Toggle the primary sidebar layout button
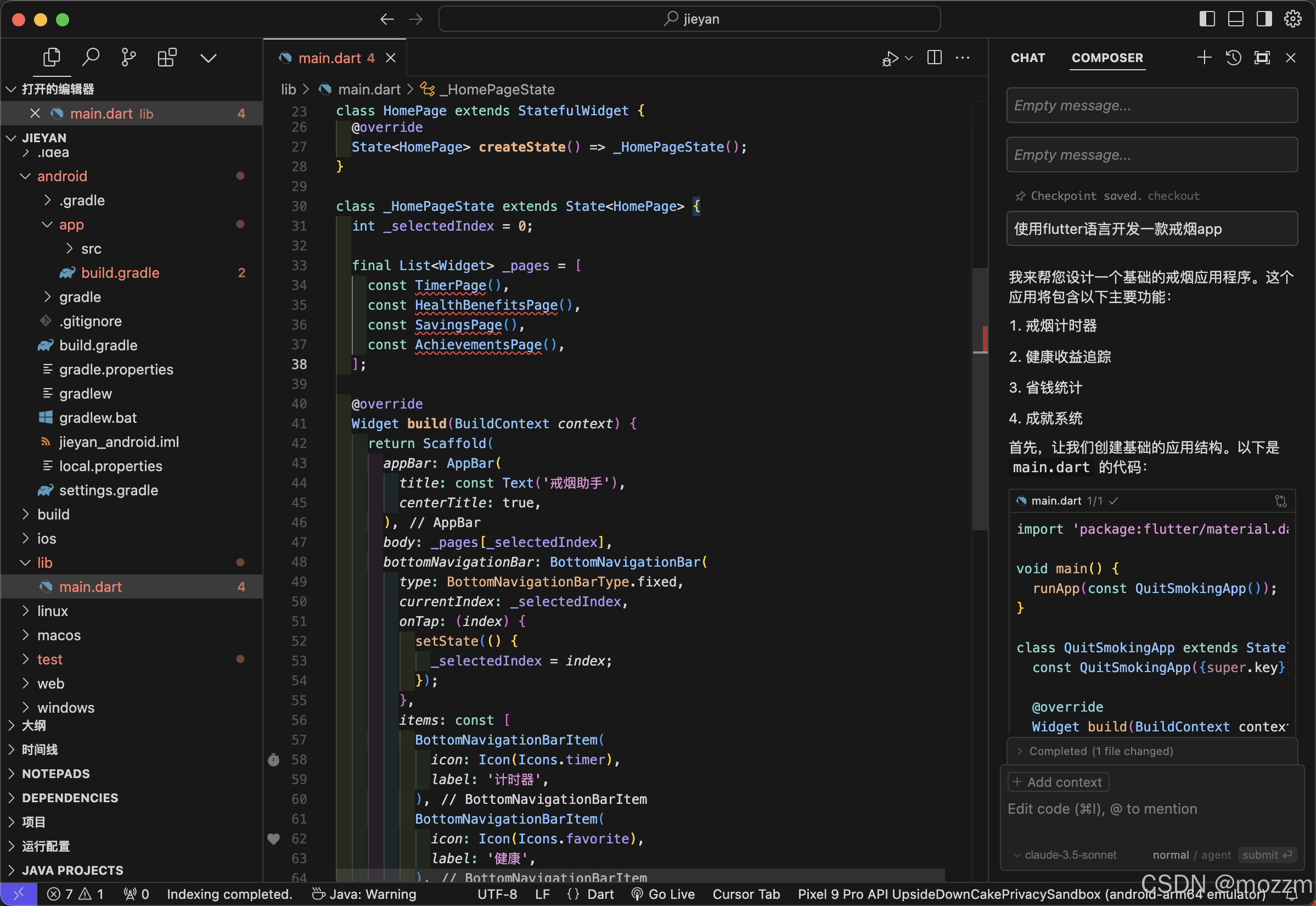 coord(1207,19)
